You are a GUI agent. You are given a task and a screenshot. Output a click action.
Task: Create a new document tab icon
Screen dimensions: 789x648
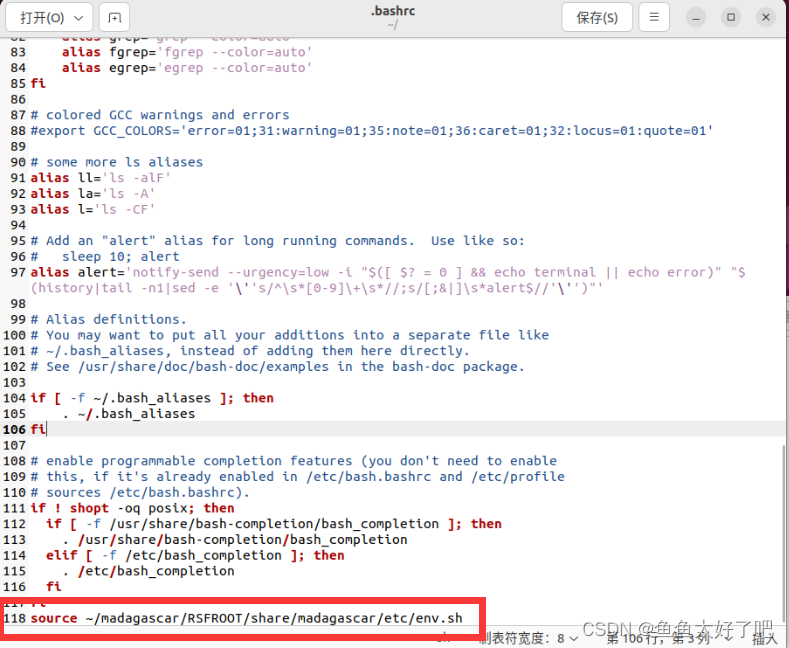114,18
